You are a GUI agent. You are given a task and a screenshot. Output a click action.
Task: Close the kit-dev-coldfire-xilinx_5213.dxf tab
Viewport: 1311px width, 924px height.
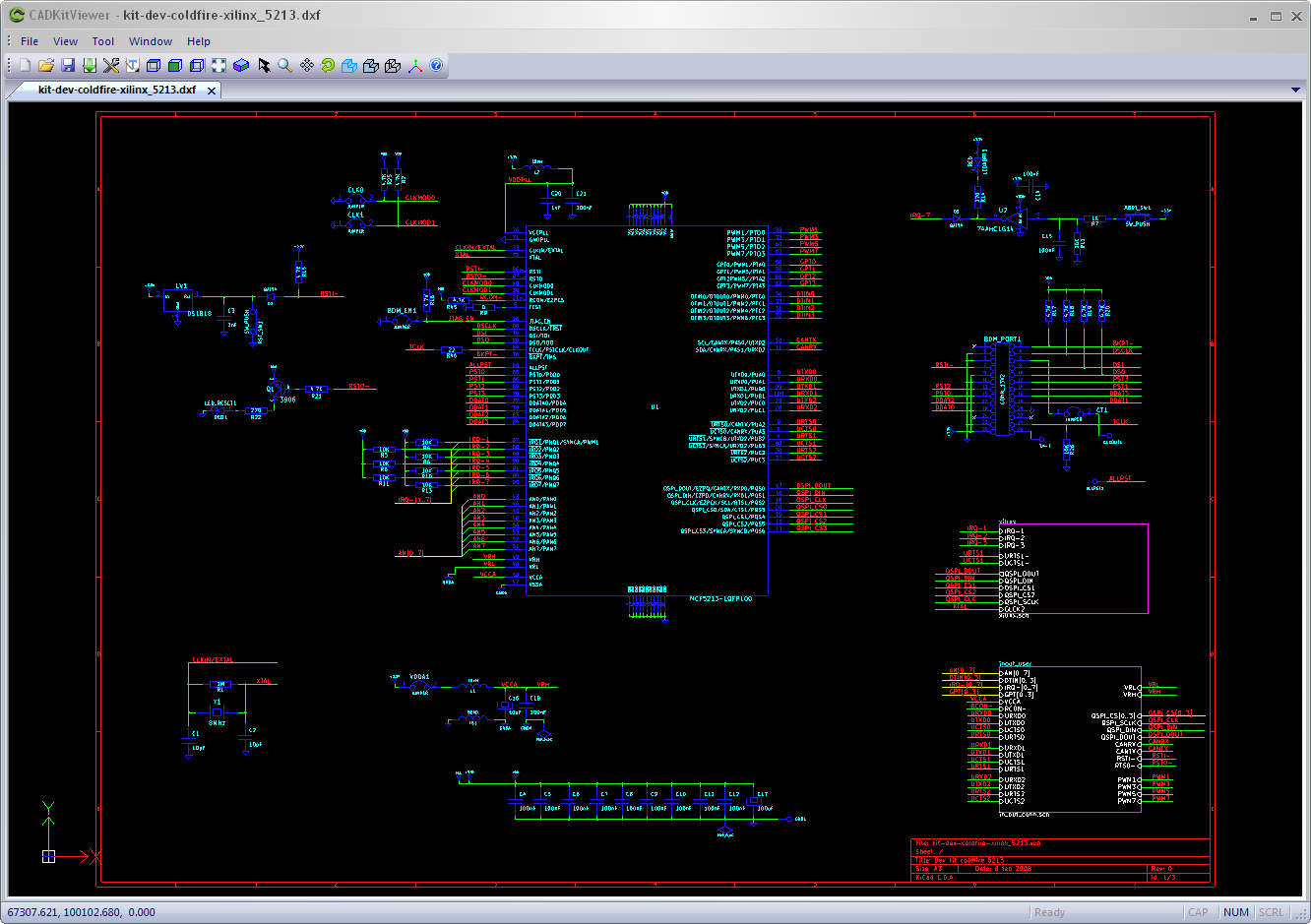click(x=210, y=89)
